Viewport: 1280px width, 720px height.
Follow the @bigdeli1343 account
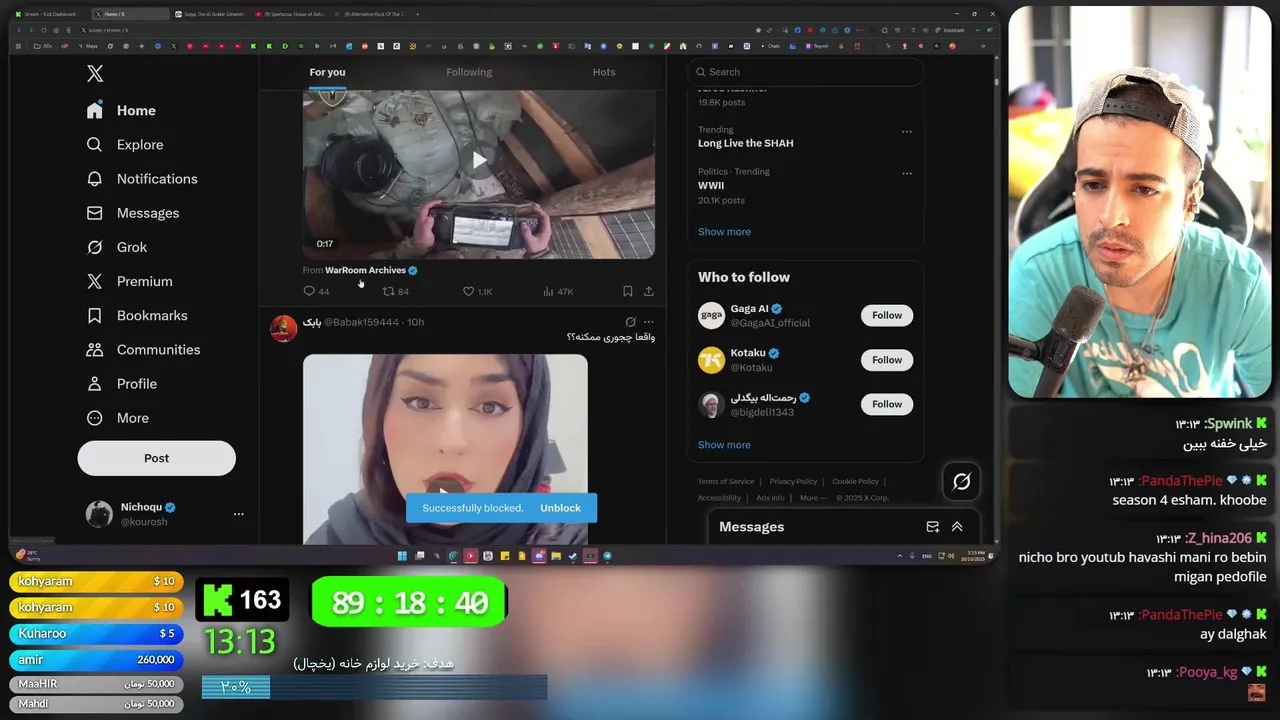pyautogui.click(x=887, y=404)
